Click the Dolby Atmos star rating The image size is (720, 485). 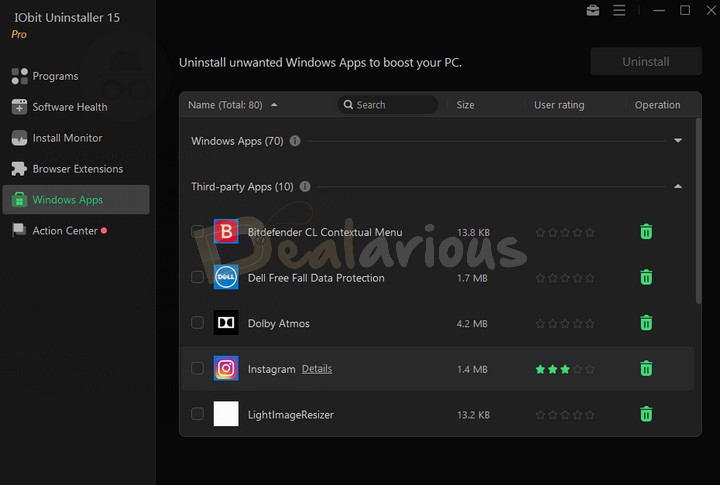(565, 323)
